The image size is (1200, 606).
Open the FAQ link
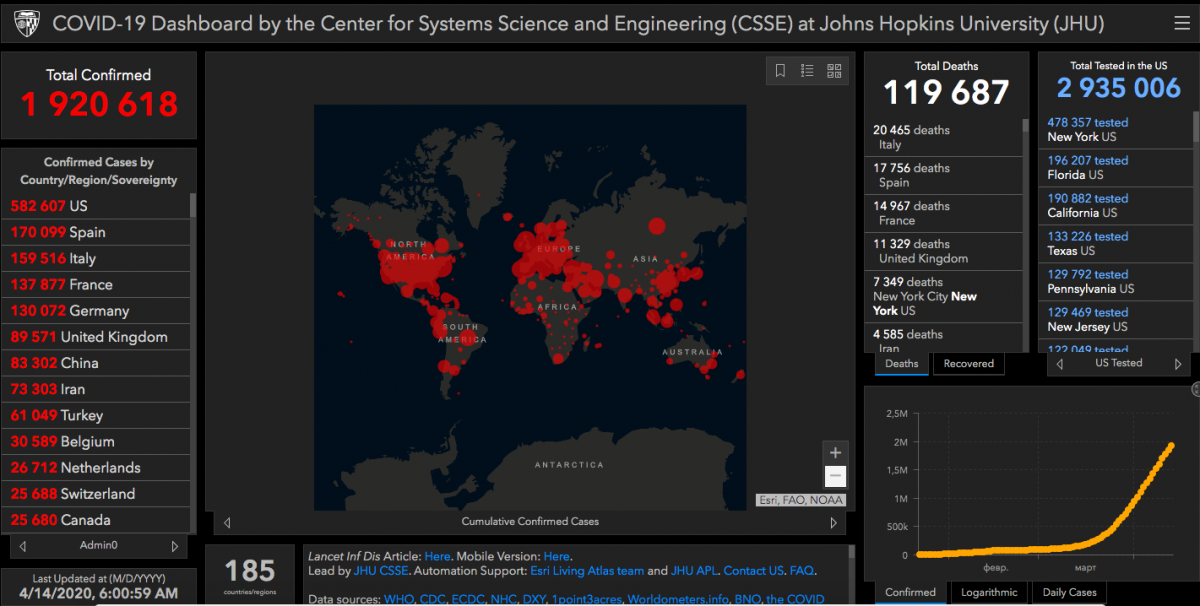[x=802, y=571]
